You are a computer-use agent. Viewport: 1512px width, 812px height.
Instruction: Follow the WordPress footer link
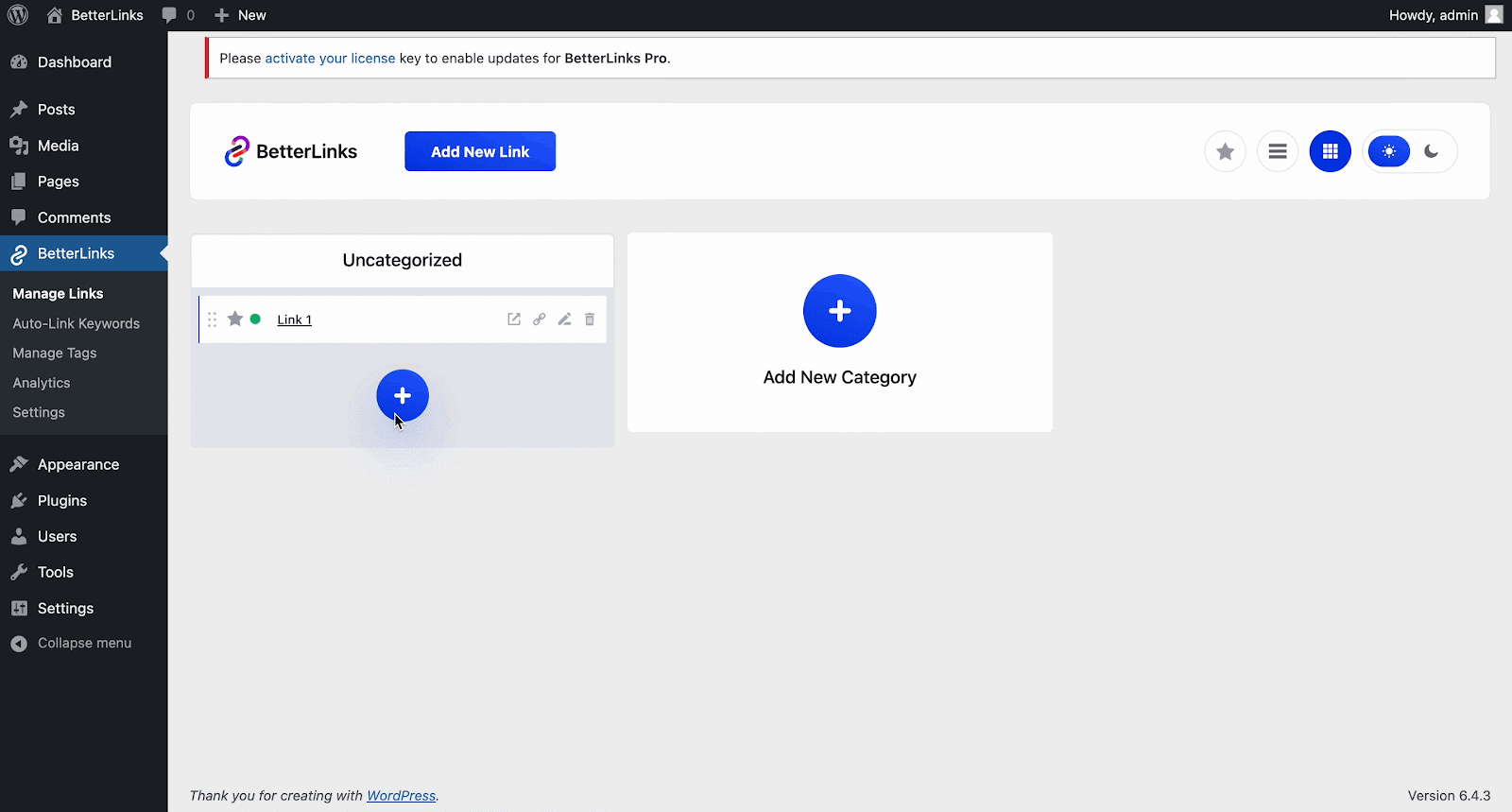pyautogui.click(x=401, y=796)
